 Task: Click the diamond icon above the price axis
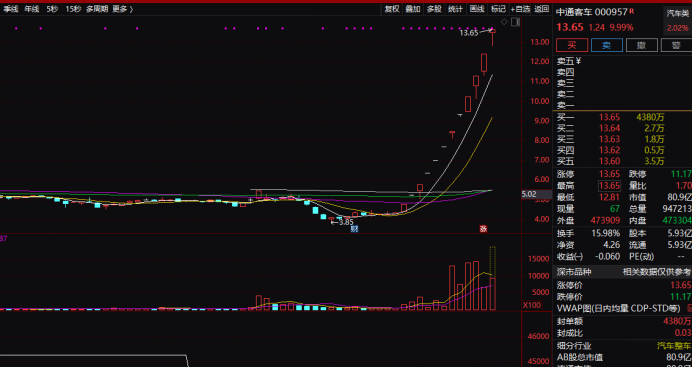click(504, 22)
